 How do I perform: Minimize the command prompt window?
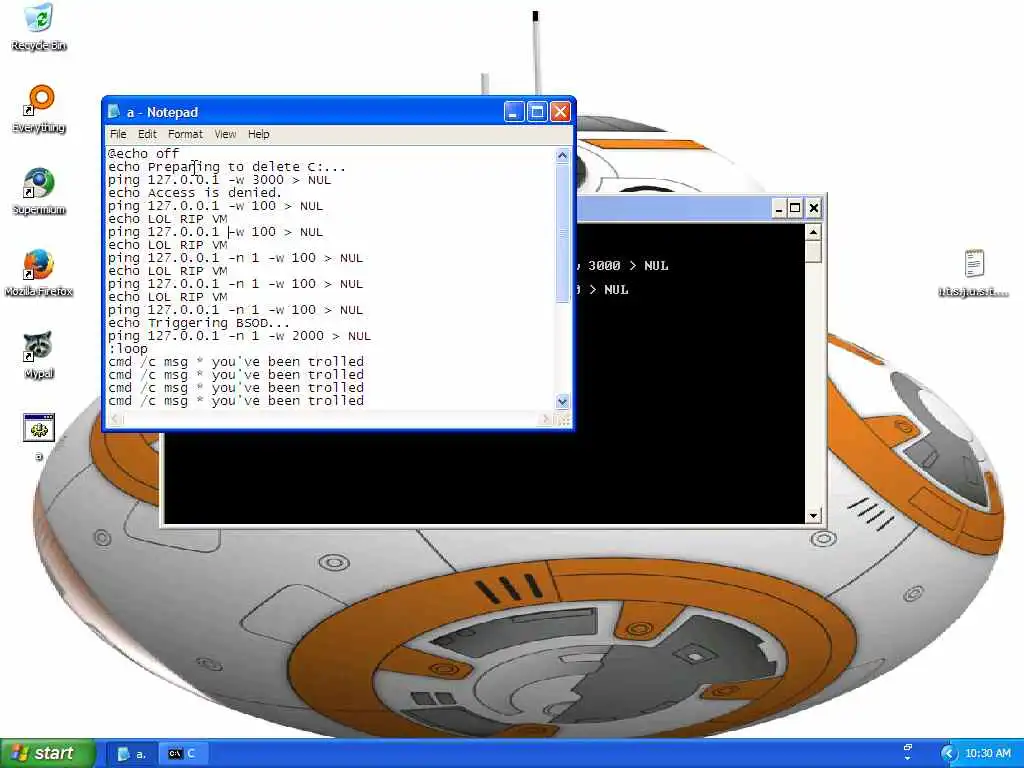click(x=778, y=208)
